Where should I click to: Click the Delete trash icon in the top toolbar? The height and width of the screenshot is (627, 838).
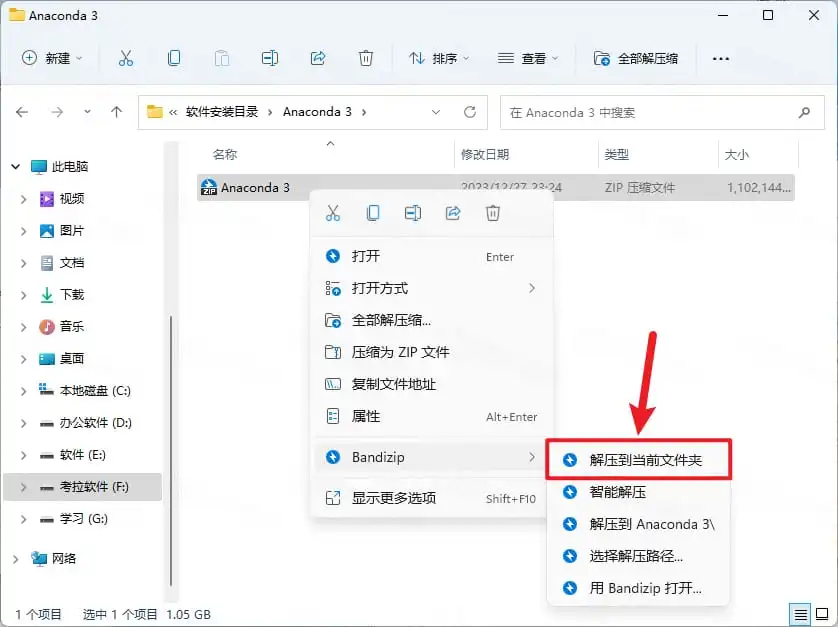point(366,58)
